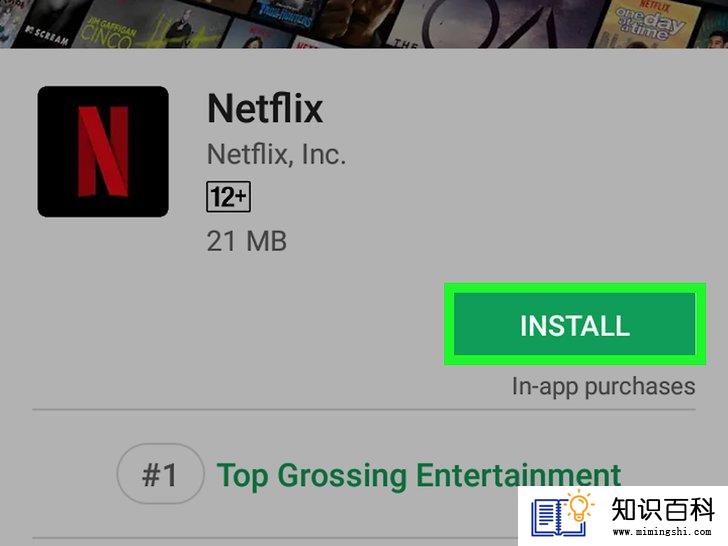Select the dark face poster beside Trollhunters
The height and width of the screenshot is (546, 728).
[358, 21]
